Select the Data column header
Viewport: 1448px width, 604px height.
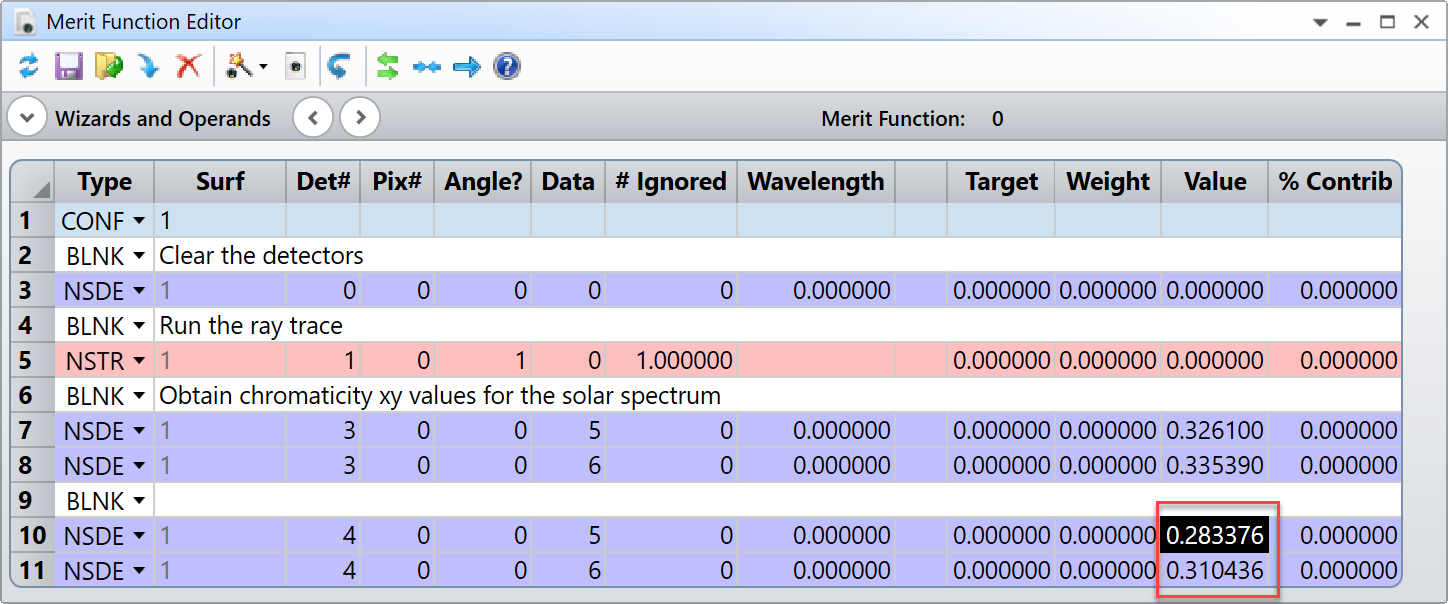568,181
